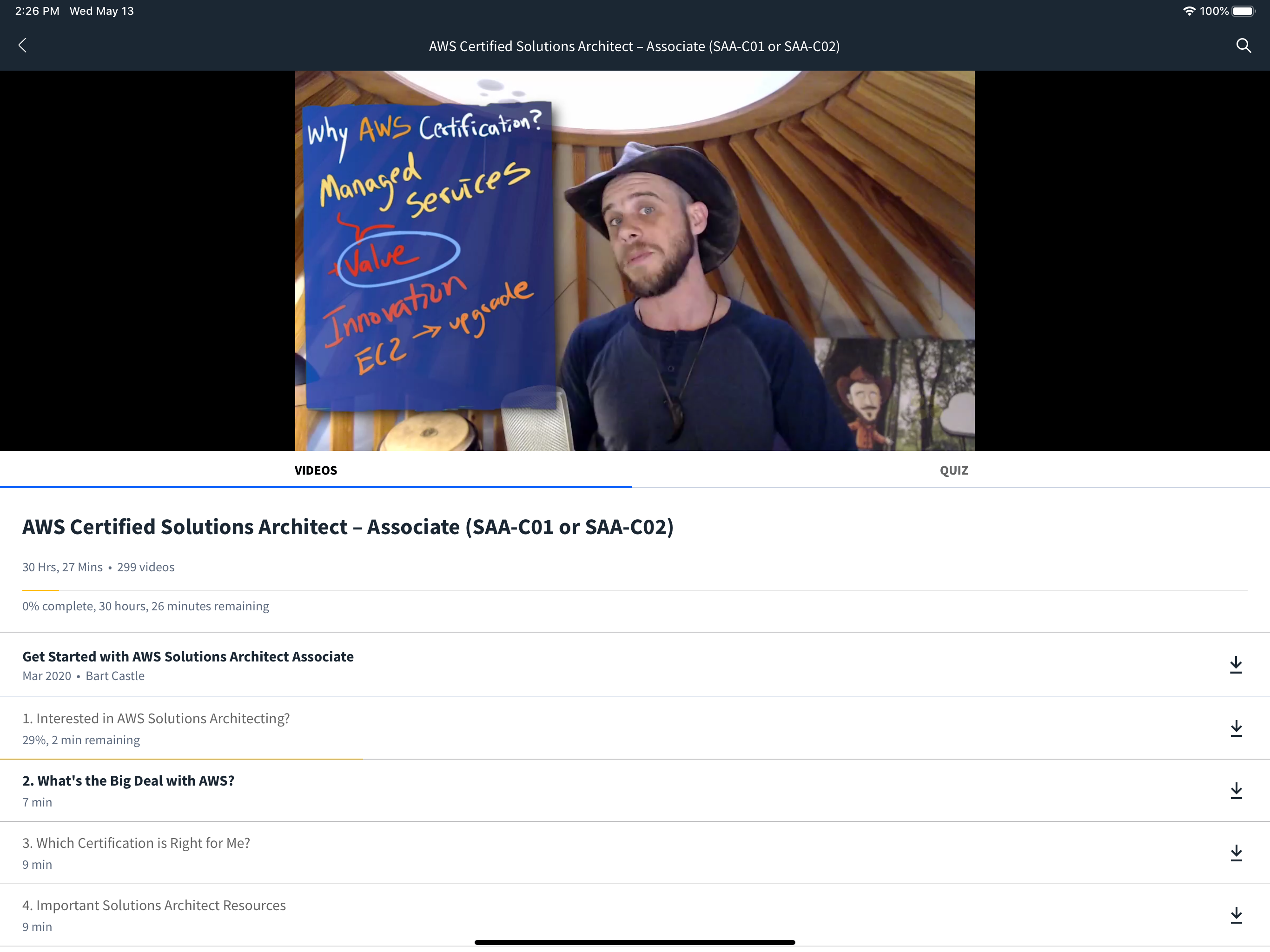Tap the course title in the header bar

(x=635, y=46)
